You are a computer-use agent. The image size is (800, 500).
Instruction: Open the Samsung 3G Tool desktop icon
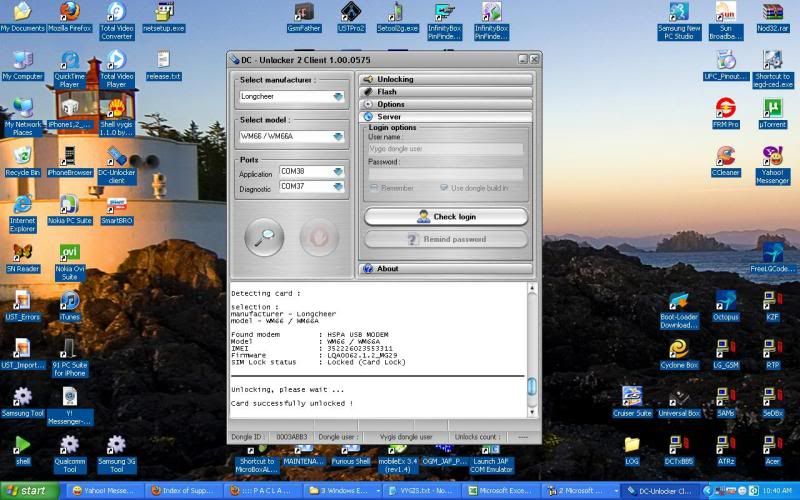(116, 454)
